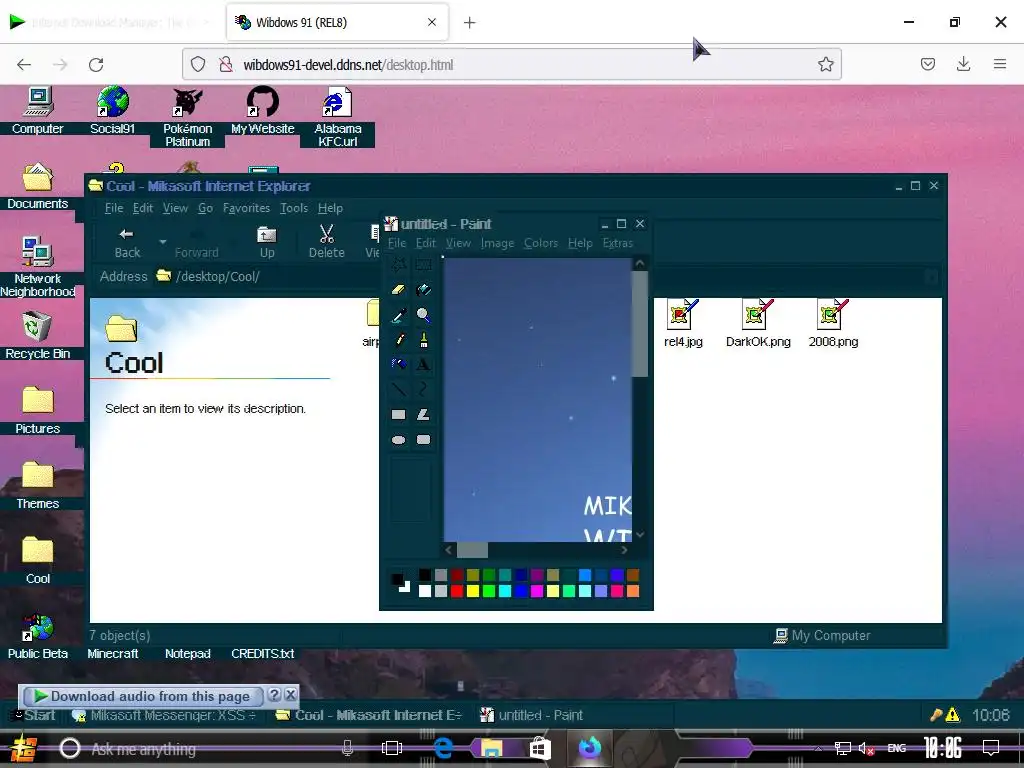Open Microsoft Edge from Windows taskbar

click(x=443, y=748)
